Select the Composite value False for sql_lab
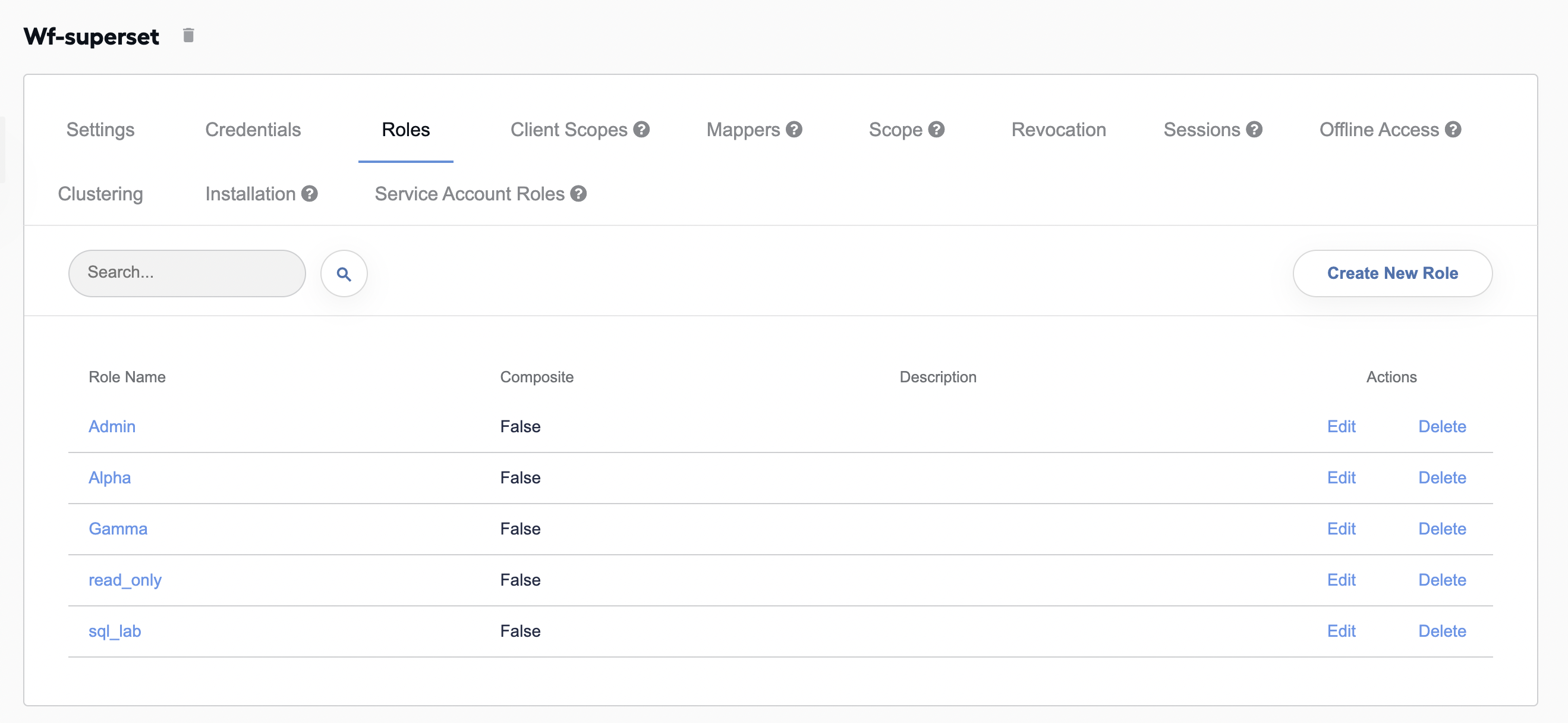This screenshot has height=723, width=1568. 521,631
